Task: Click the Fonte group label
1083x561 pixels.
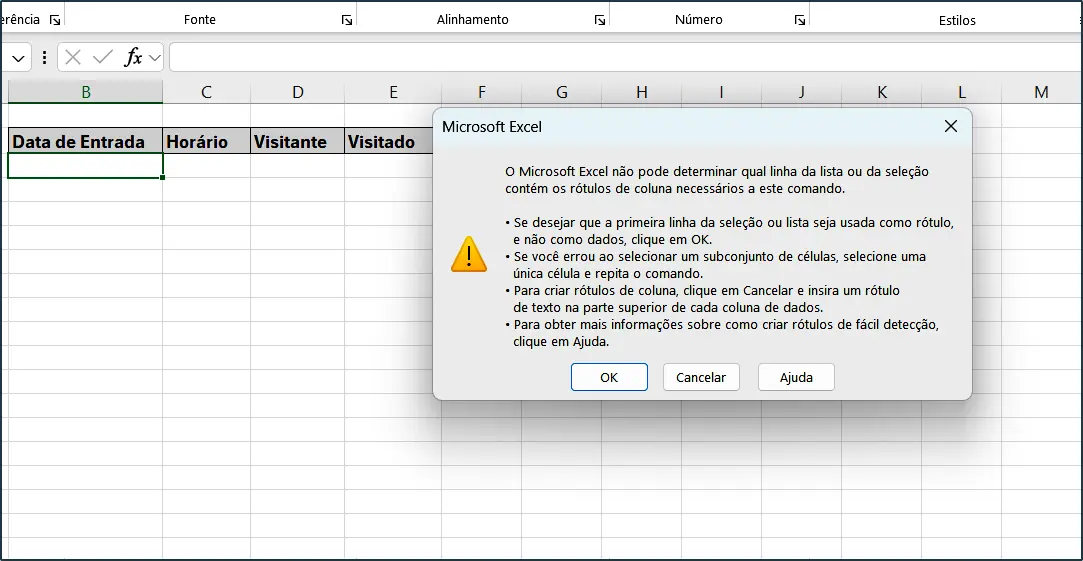Action: pos(200,20)
